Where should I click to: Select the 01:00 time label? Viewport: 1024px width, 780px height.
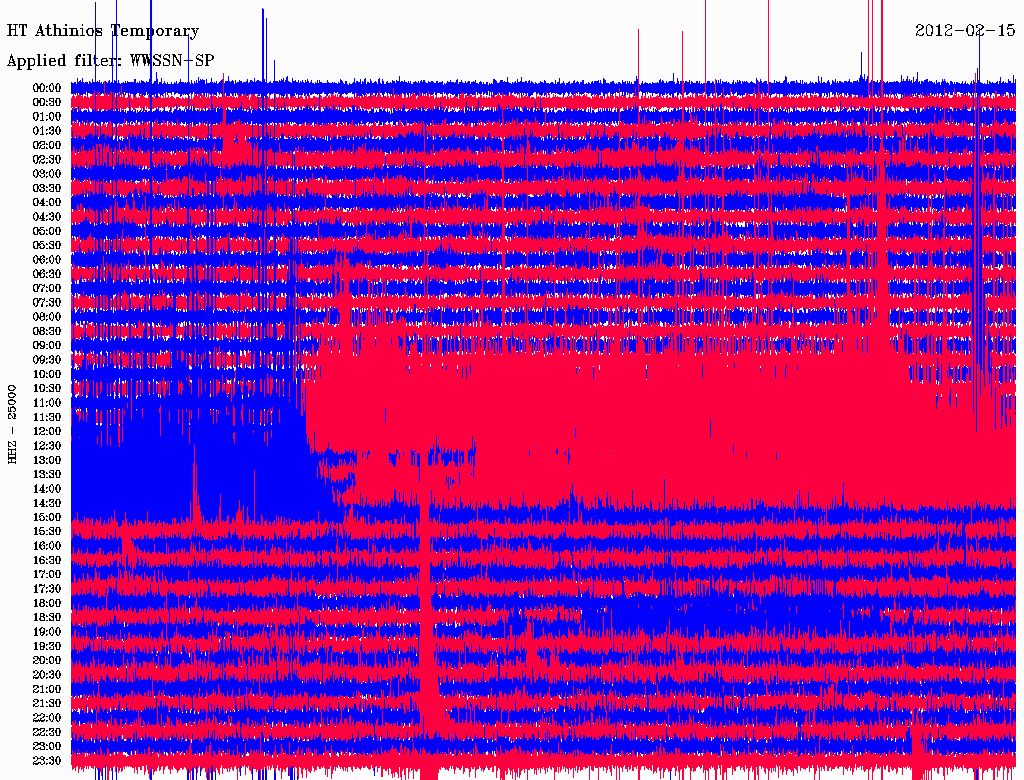[x=47, y=117]
